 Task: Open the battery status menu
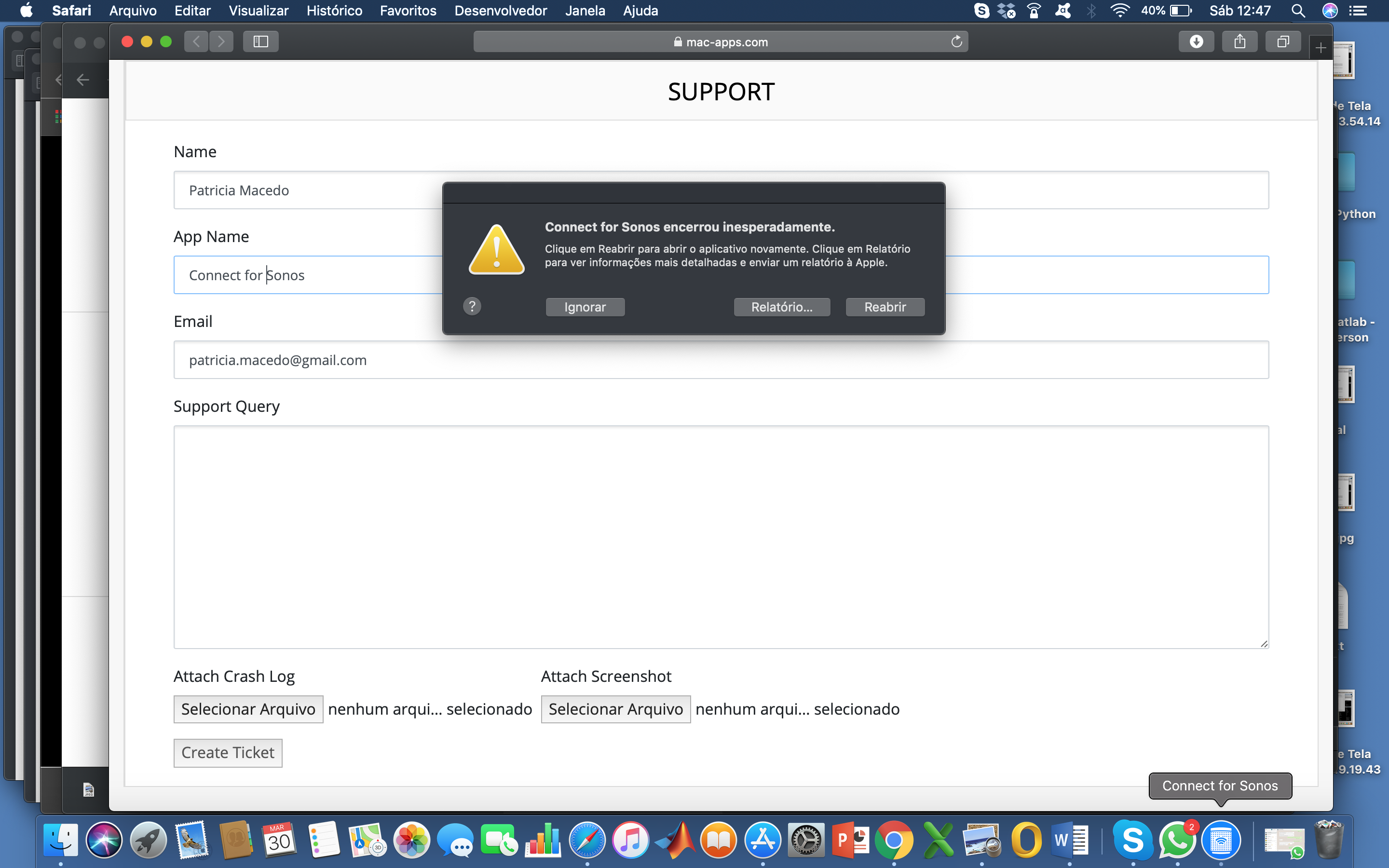click(1167, 10)
